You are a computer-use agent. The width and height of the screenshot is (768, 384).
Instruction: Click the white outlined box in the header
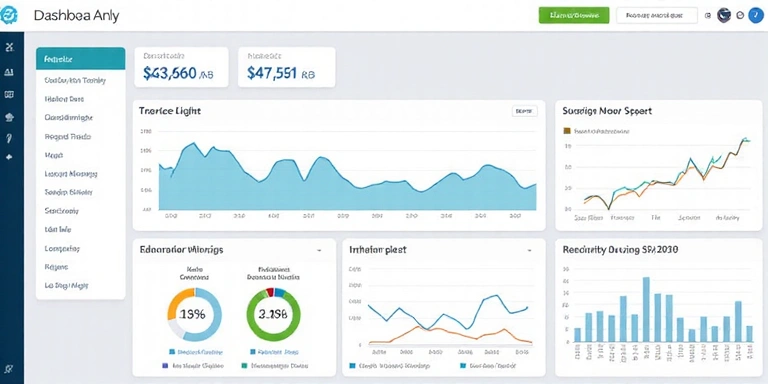657,15
